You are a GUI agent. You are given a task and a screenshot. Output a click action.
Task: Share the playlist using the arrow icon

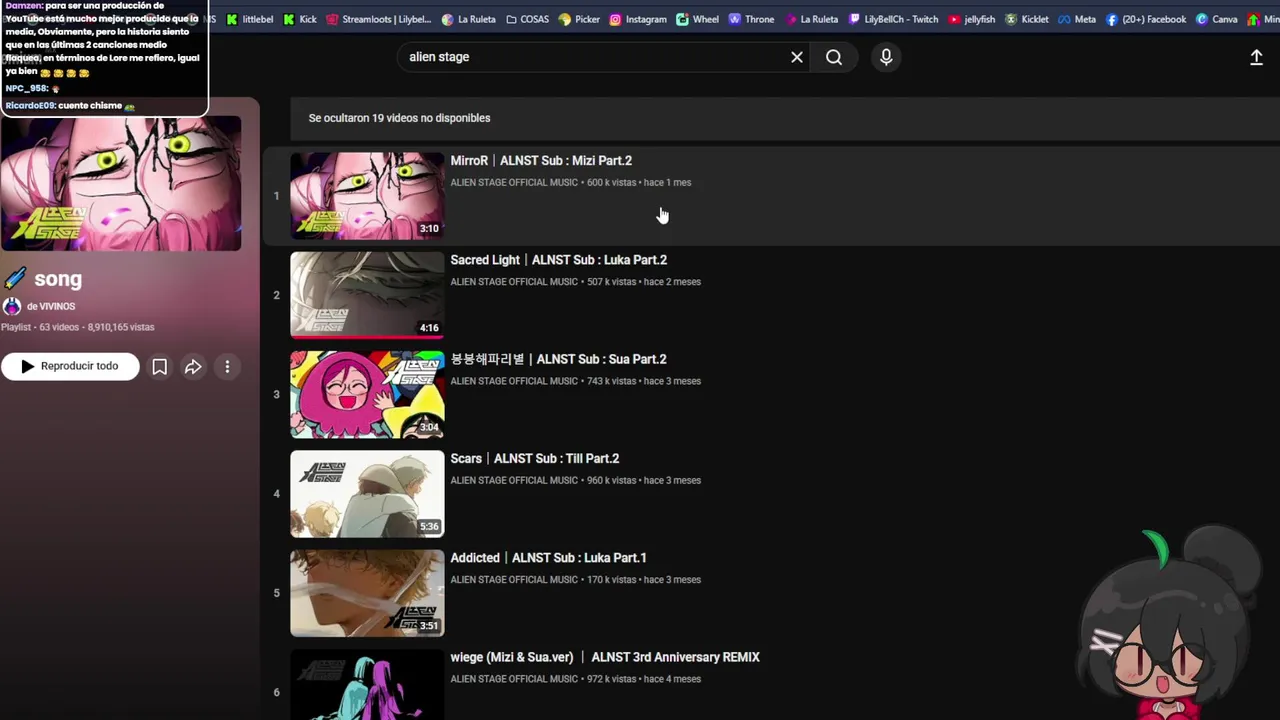pos(193,367)
